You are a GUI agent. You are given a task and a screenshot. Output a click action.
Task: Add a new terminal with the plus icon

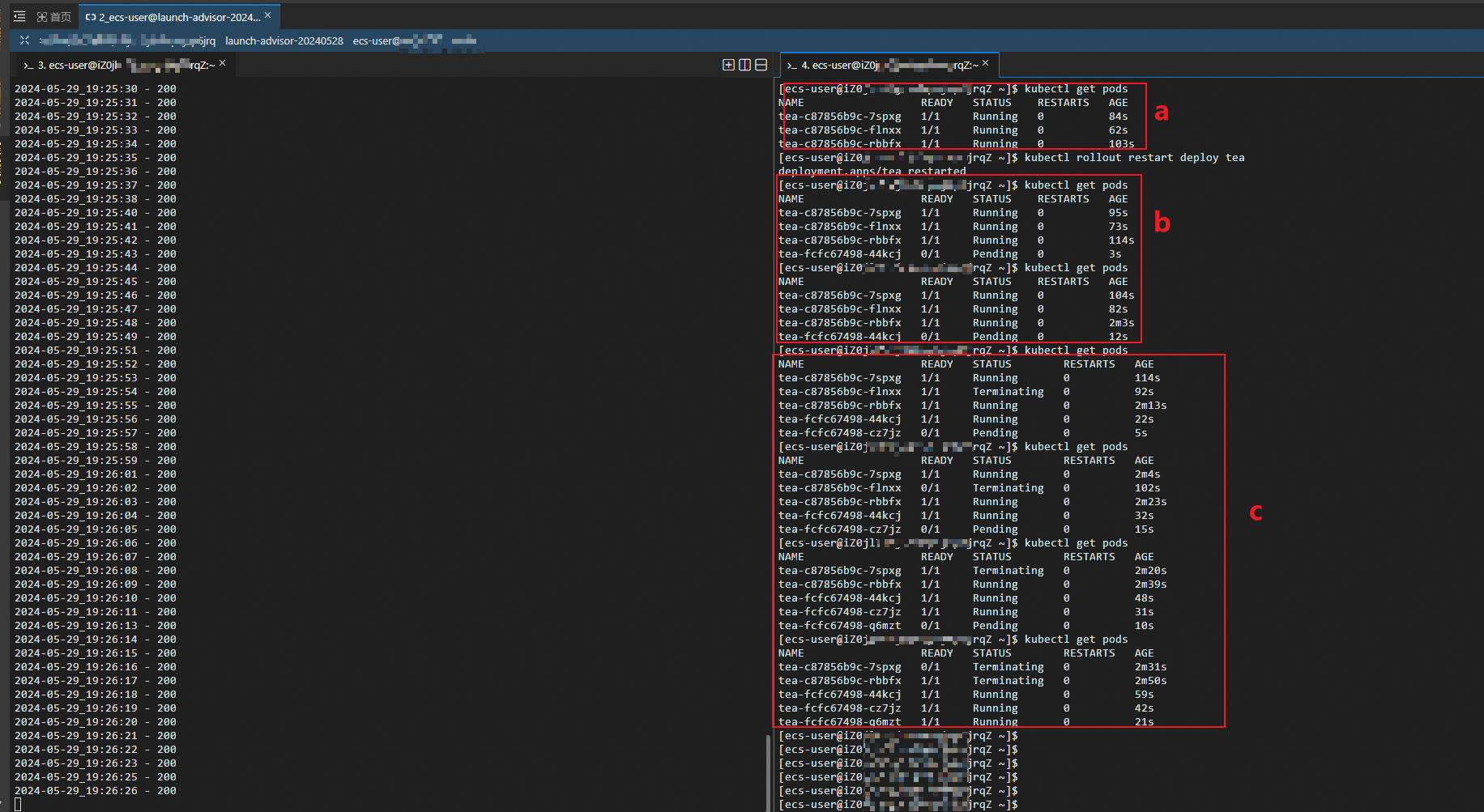728,65
